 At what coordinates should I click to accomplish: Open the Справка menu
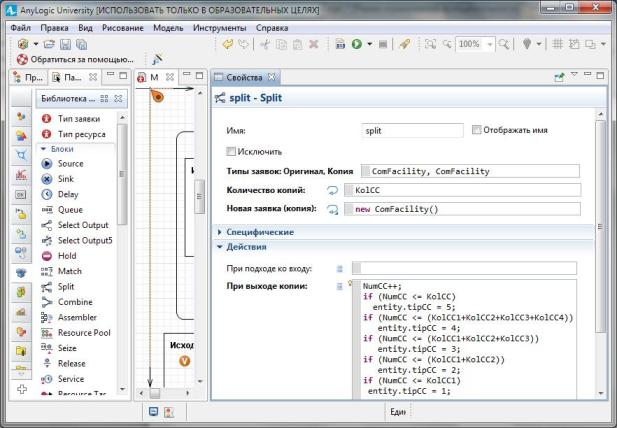point(272,28)
